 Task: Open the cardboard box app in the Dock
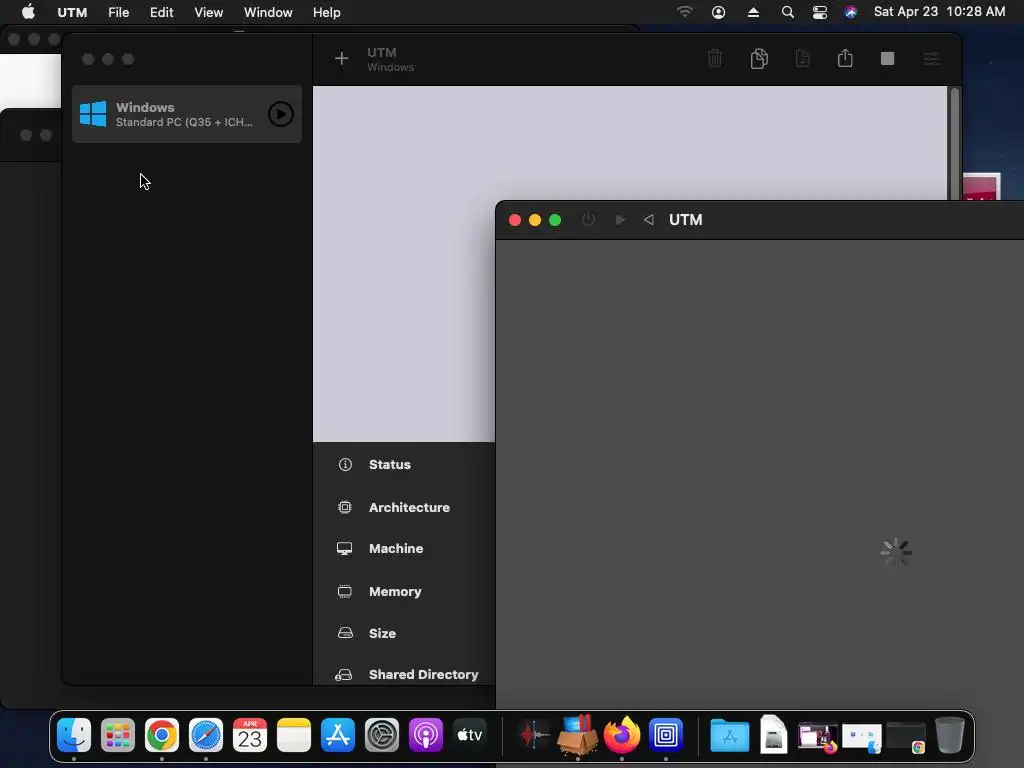click(x=577, y=734)
